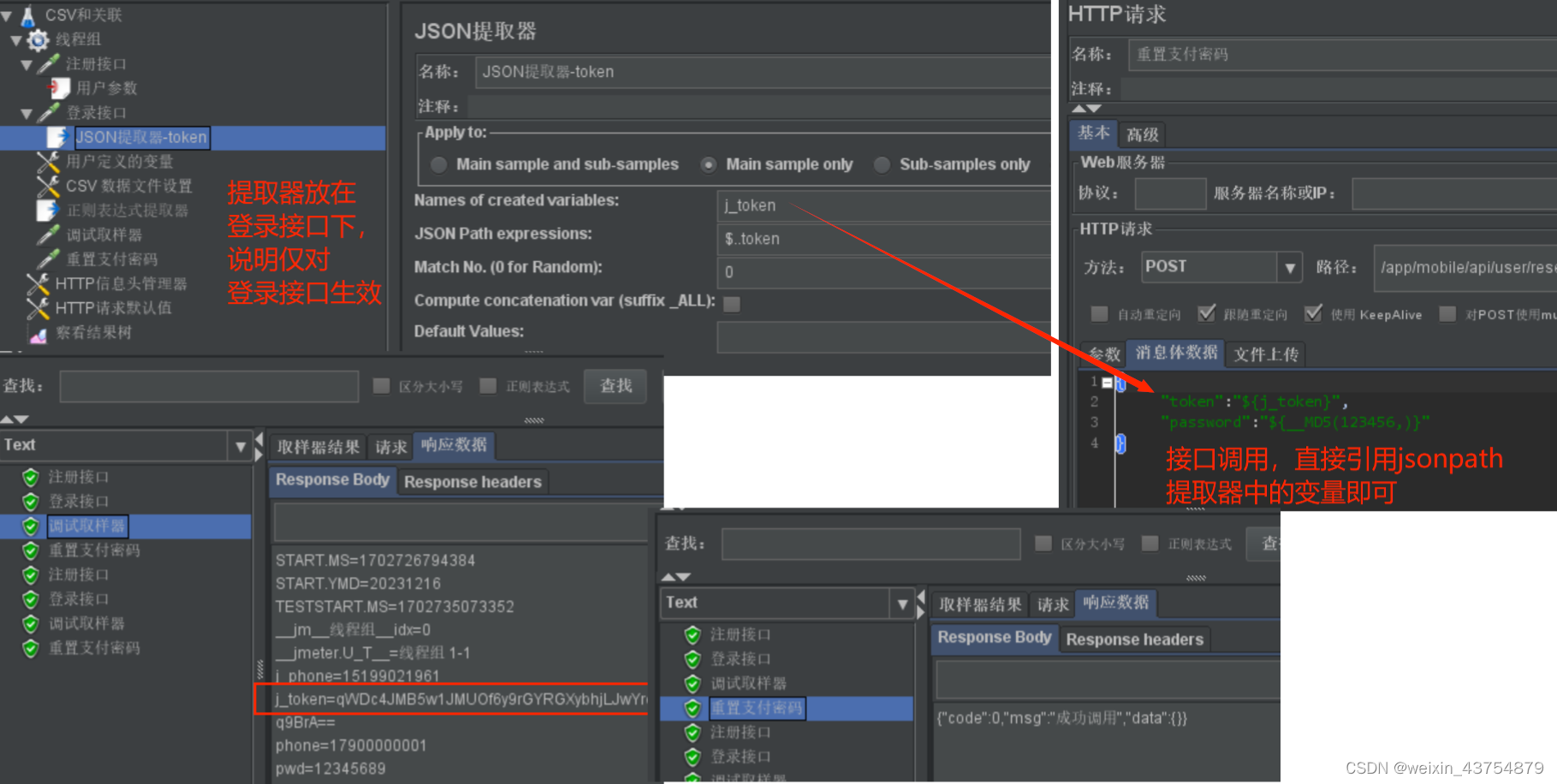Toggle 区分大小写 checkbox in lower-right search bar

pos(1043,543)
